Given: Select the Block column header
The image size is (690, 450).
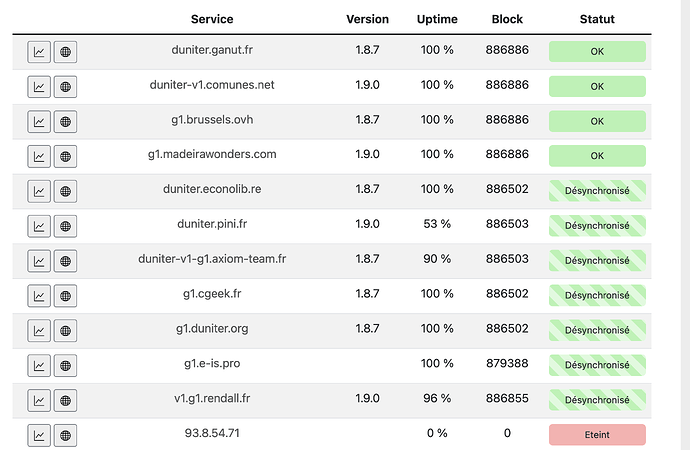Looking at the screenshot, I should [x=507, y=19].
